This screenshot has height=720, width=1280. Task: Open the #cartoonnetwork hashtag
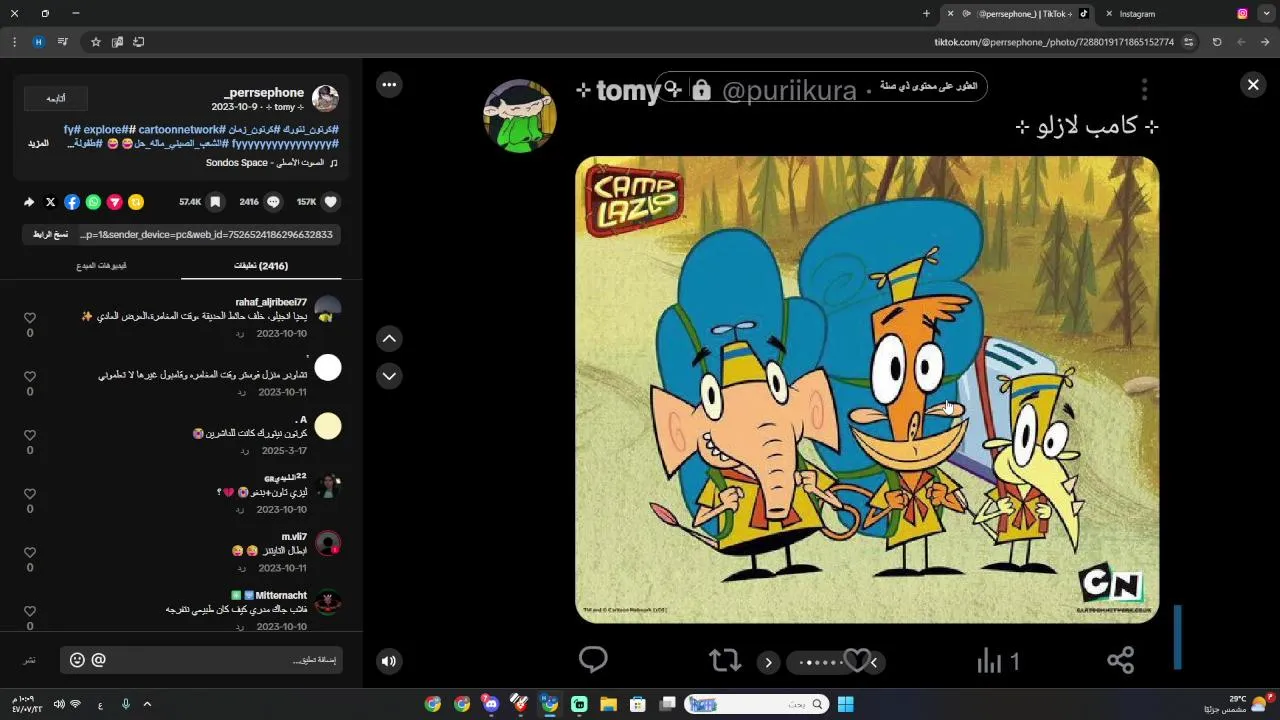180,130
